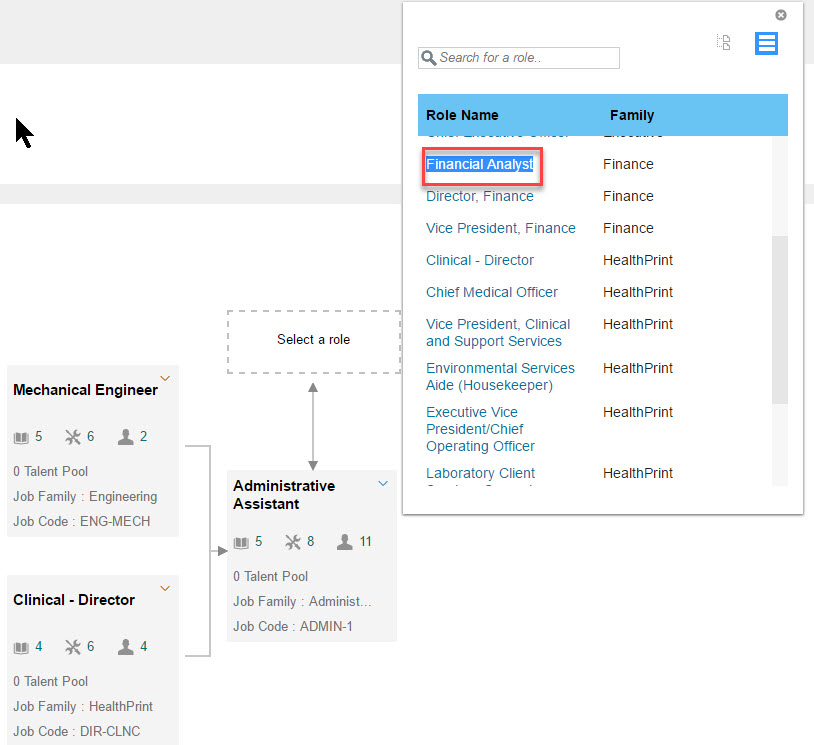Click Job Family : Engineering text

point(85,497)
